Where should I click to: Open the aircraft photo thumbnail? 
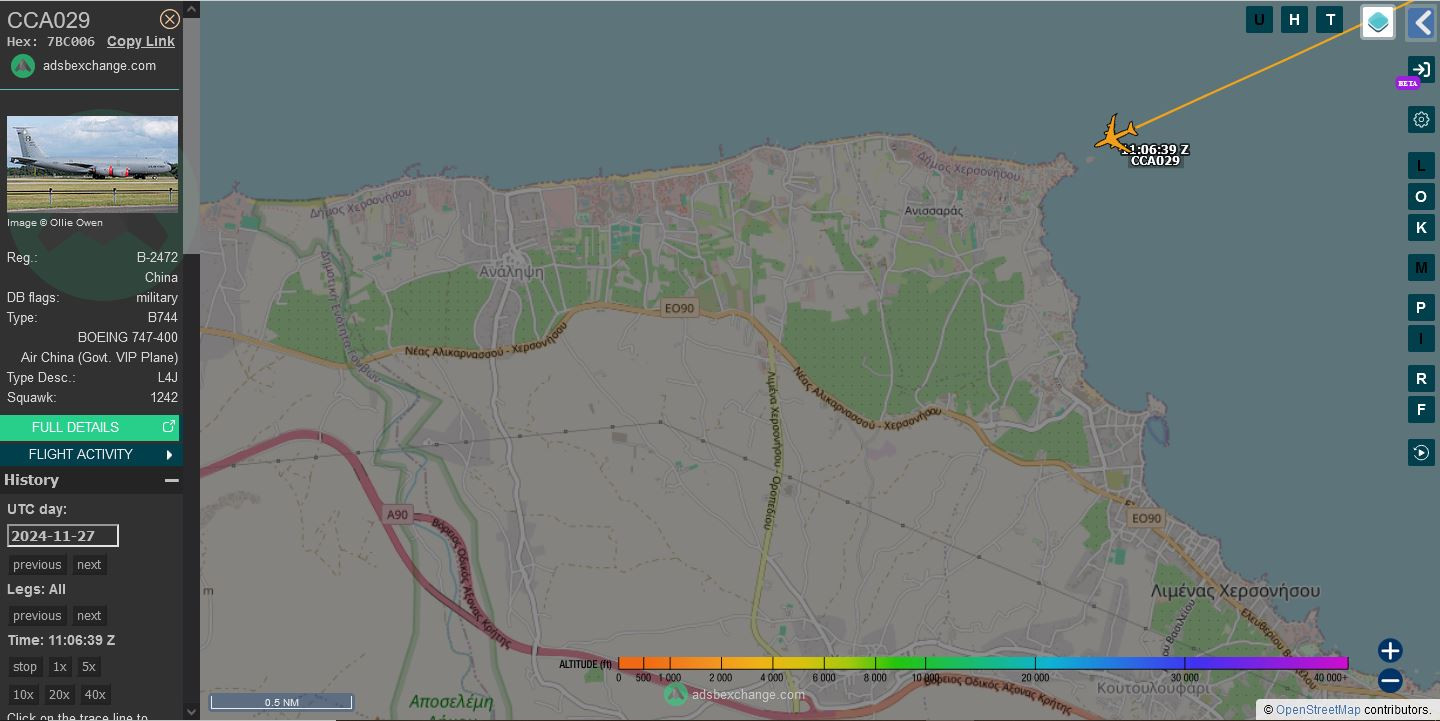point(92,163)
